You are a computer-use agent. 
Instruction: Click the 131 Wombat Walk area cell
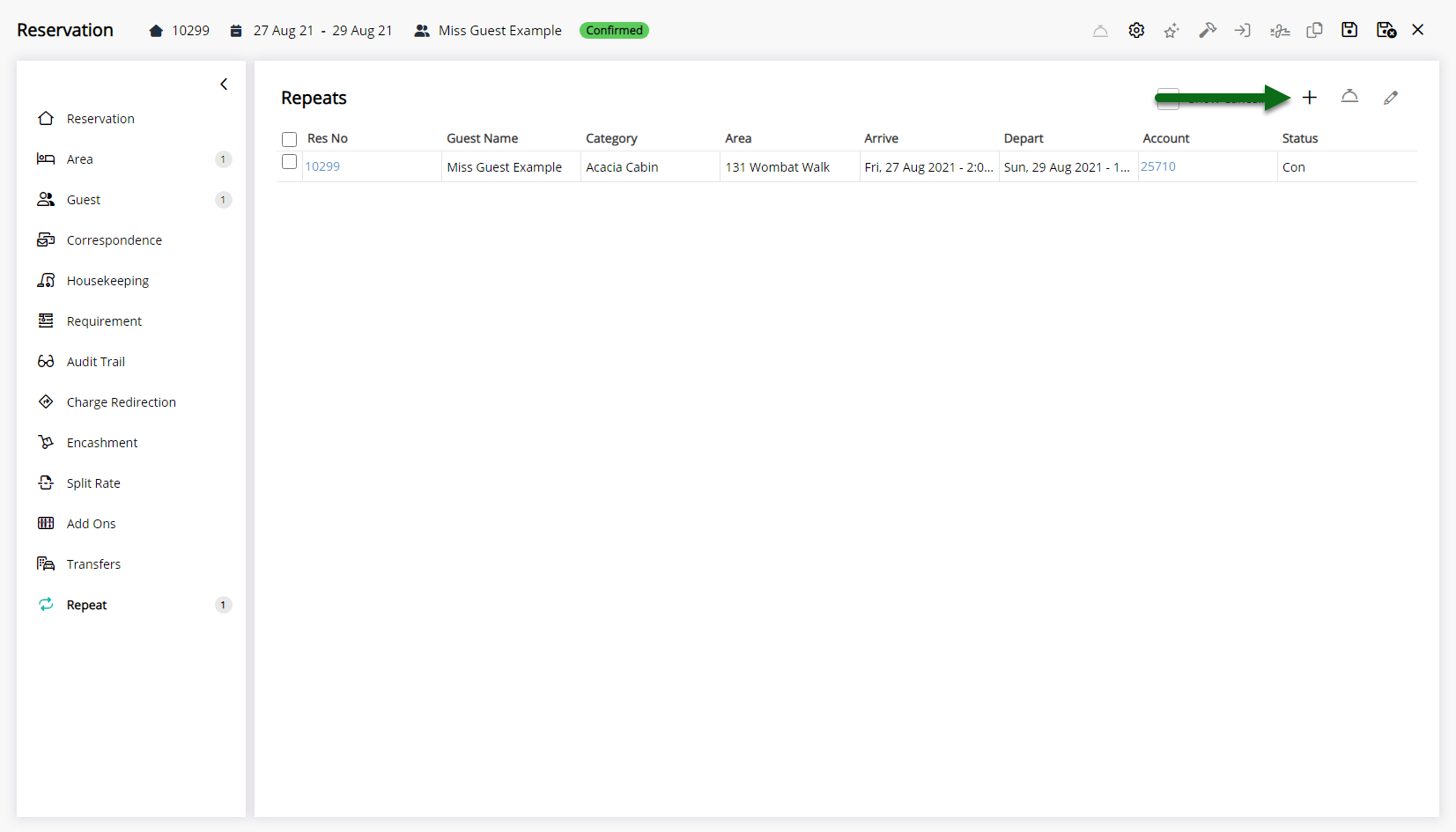point(789,167)
